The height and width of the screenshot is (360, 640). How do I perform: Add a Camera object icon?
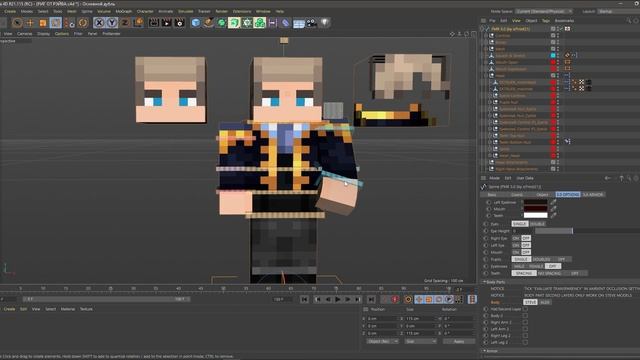[311, 23]
